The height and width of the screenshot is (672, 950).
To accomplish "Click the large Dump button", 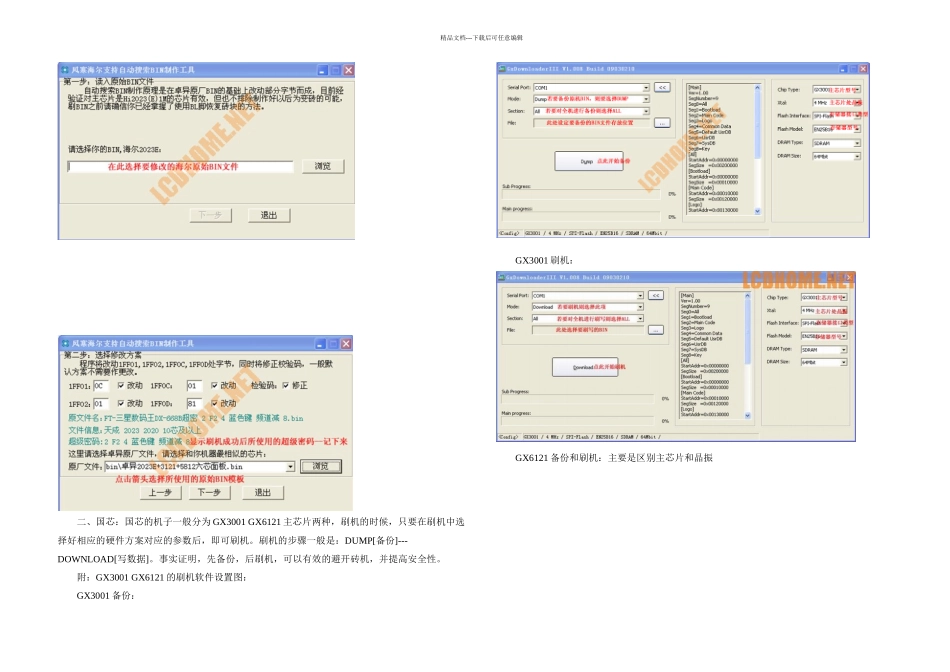I will [589, 161].
